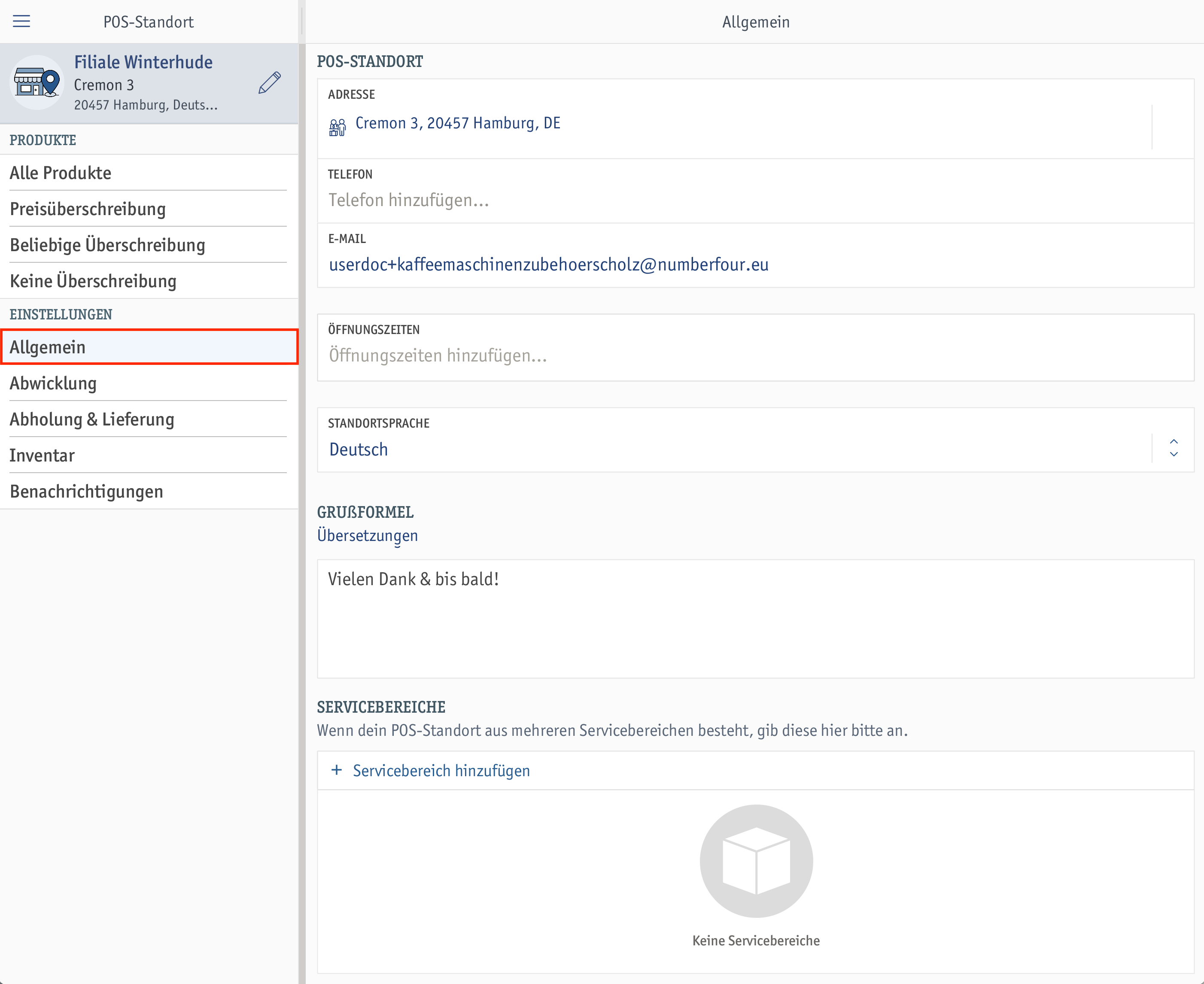Viewport: 1204px width, 984px height.
Task: Click Telefon hinzufügen field
Action: click(756, 191)
